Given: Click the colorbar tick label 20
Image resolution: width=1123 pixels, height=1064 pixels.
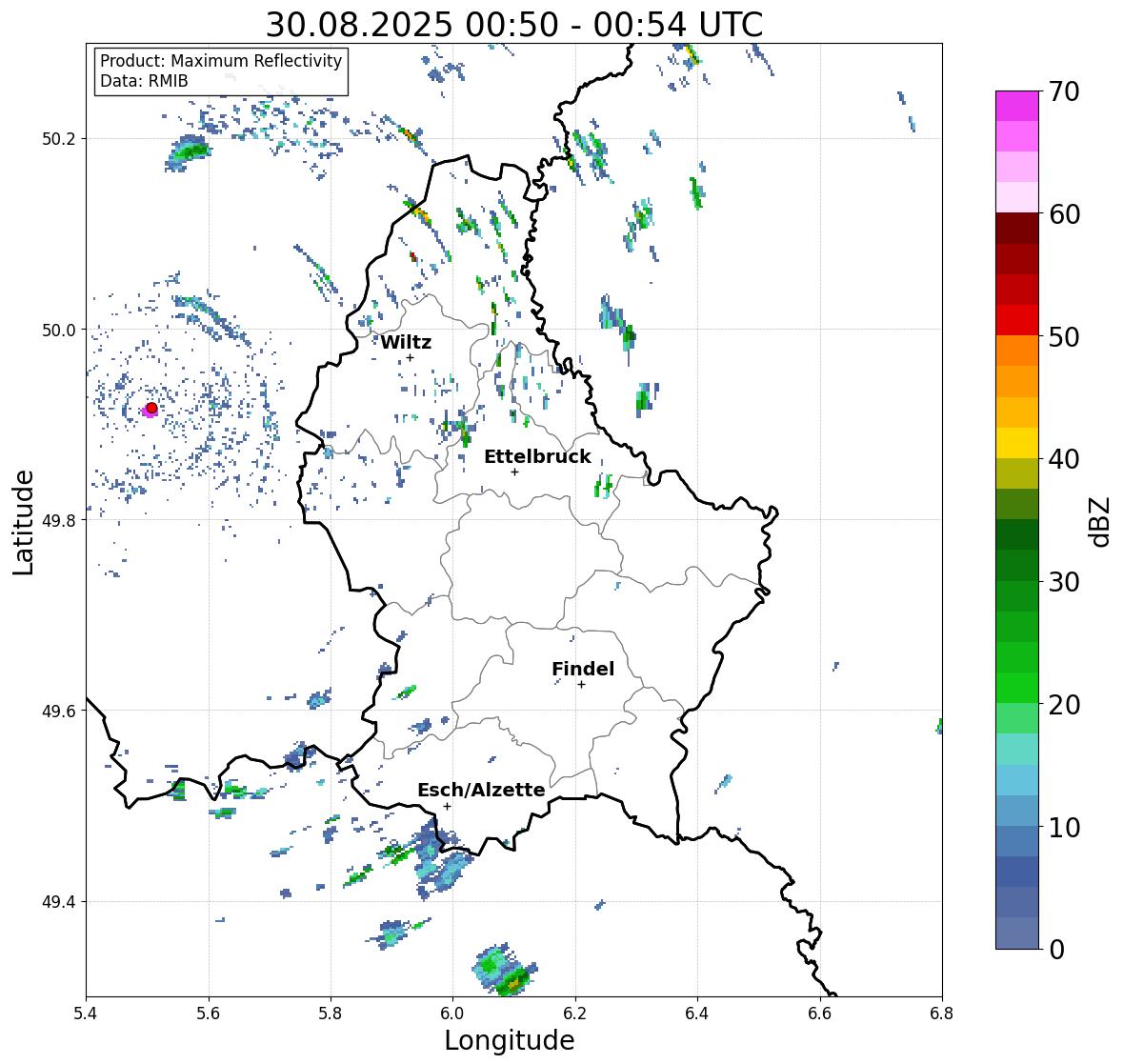Looking at the screenshot, I should 1064,705.
